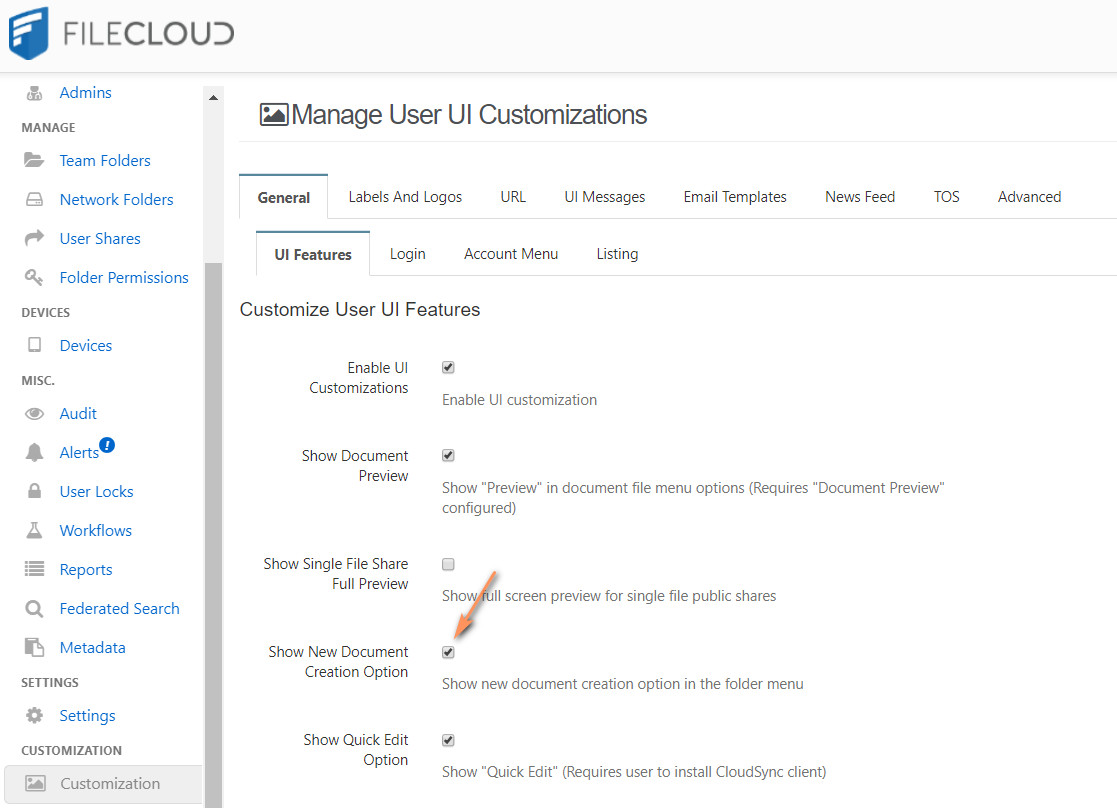Click the Federated Search magnifier icon
The width and height of the screenshot is (1117, 808).
[x=34, y=608]
